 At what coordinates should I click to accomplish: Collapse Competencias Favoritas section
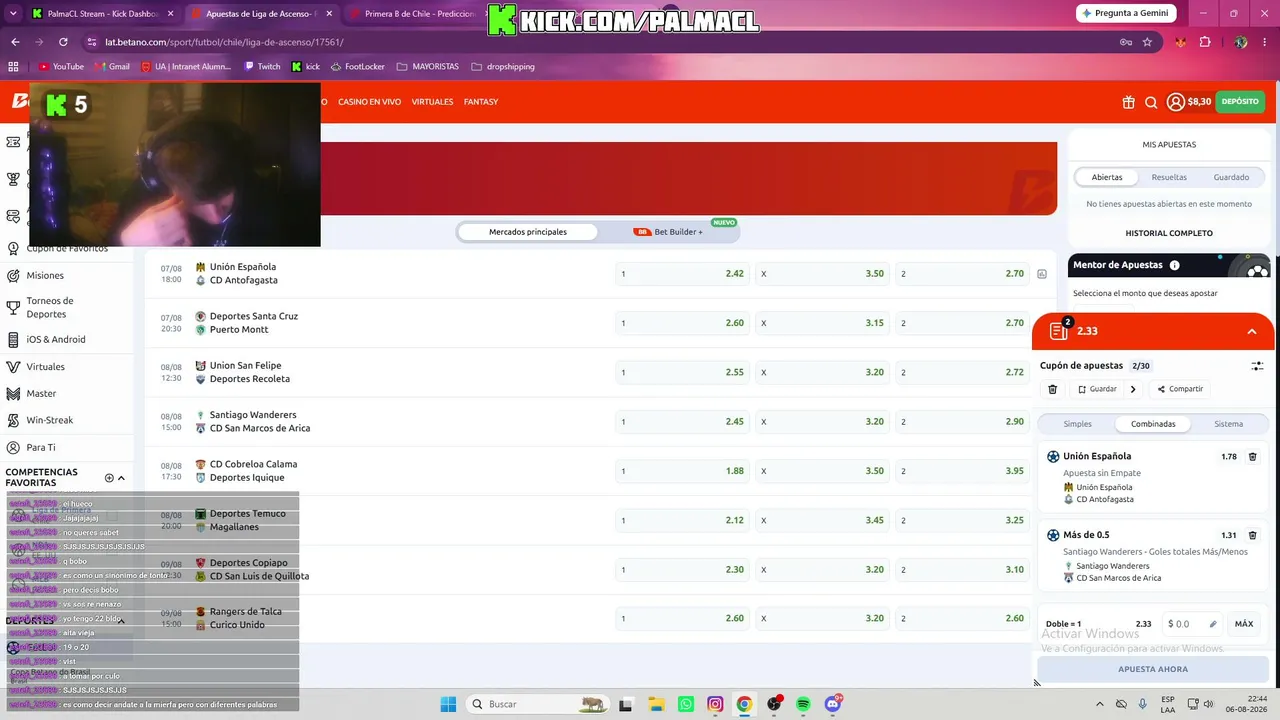pyautogui.click(x=122, y=478)
